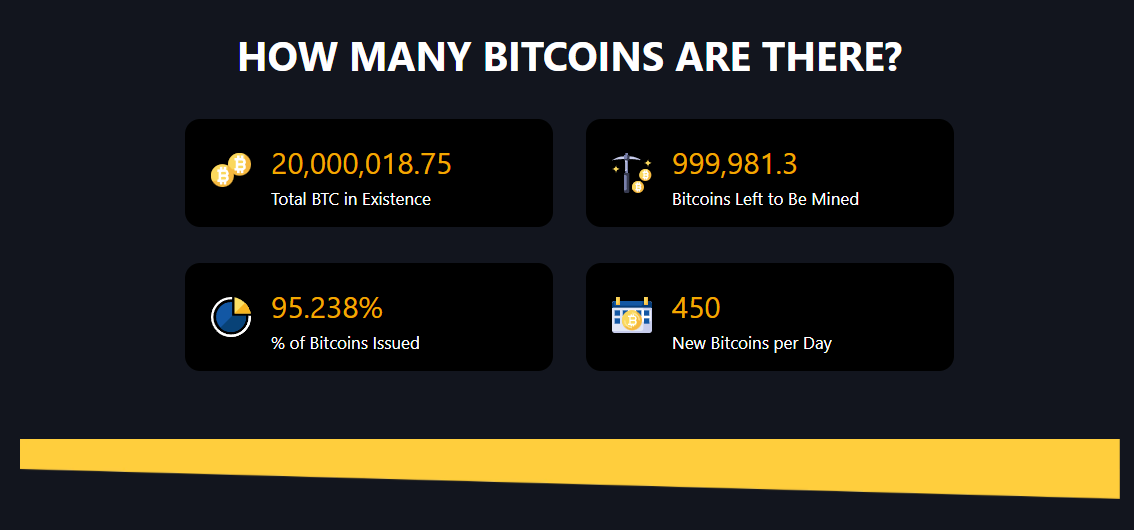
Task: Click the pie chart icon
Action: [231, 316]
